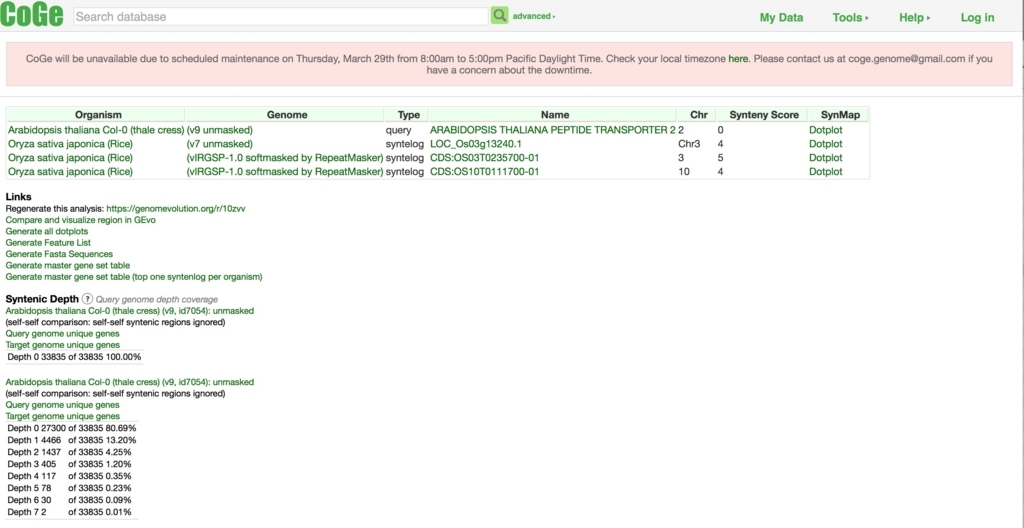Screen dimensions: 1024x528
Task: Open first Query genome unique genes link
Action: click(62, 333)
